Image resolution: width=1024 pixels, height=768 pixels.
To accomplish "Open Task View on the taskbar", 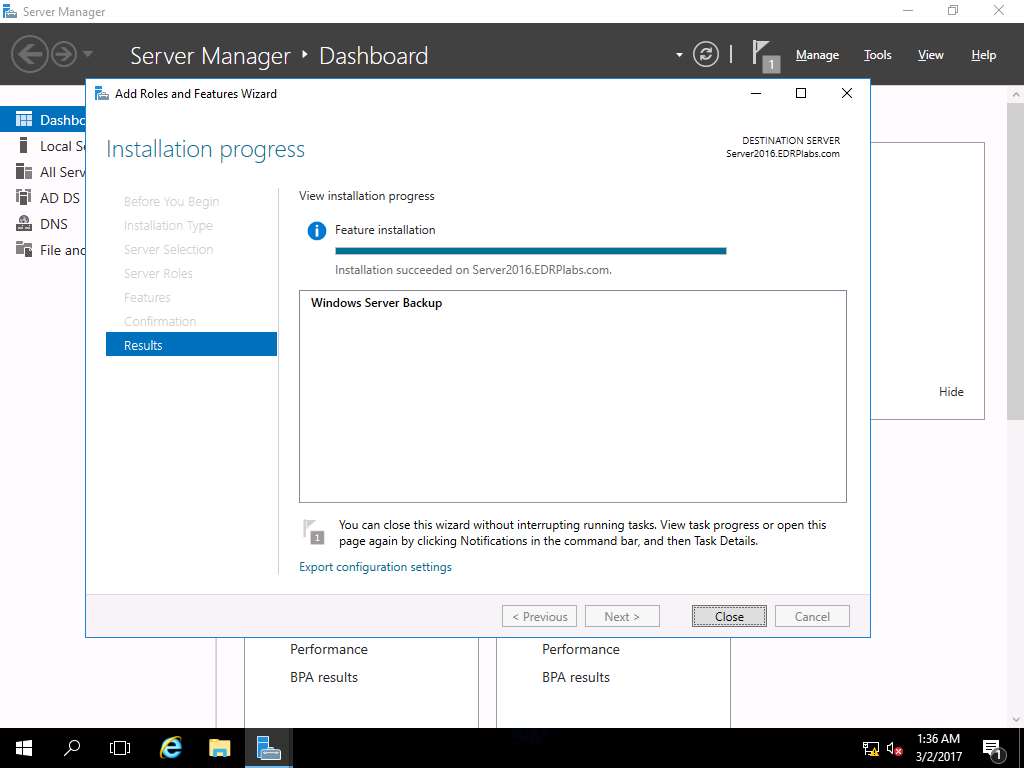I will click(120, 748).
